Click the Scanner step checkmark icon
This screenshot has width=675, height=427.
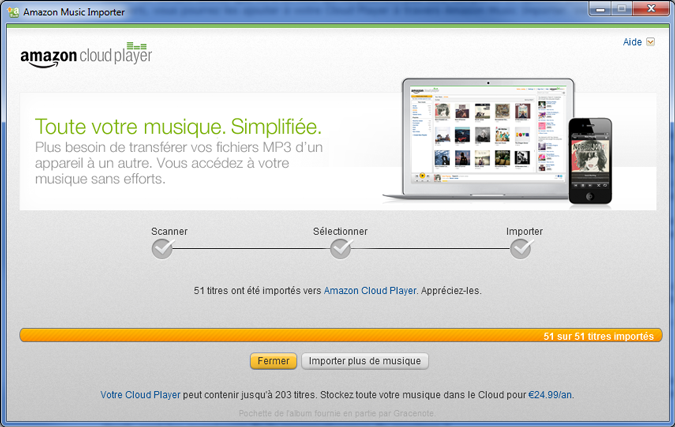click(162, 249)
